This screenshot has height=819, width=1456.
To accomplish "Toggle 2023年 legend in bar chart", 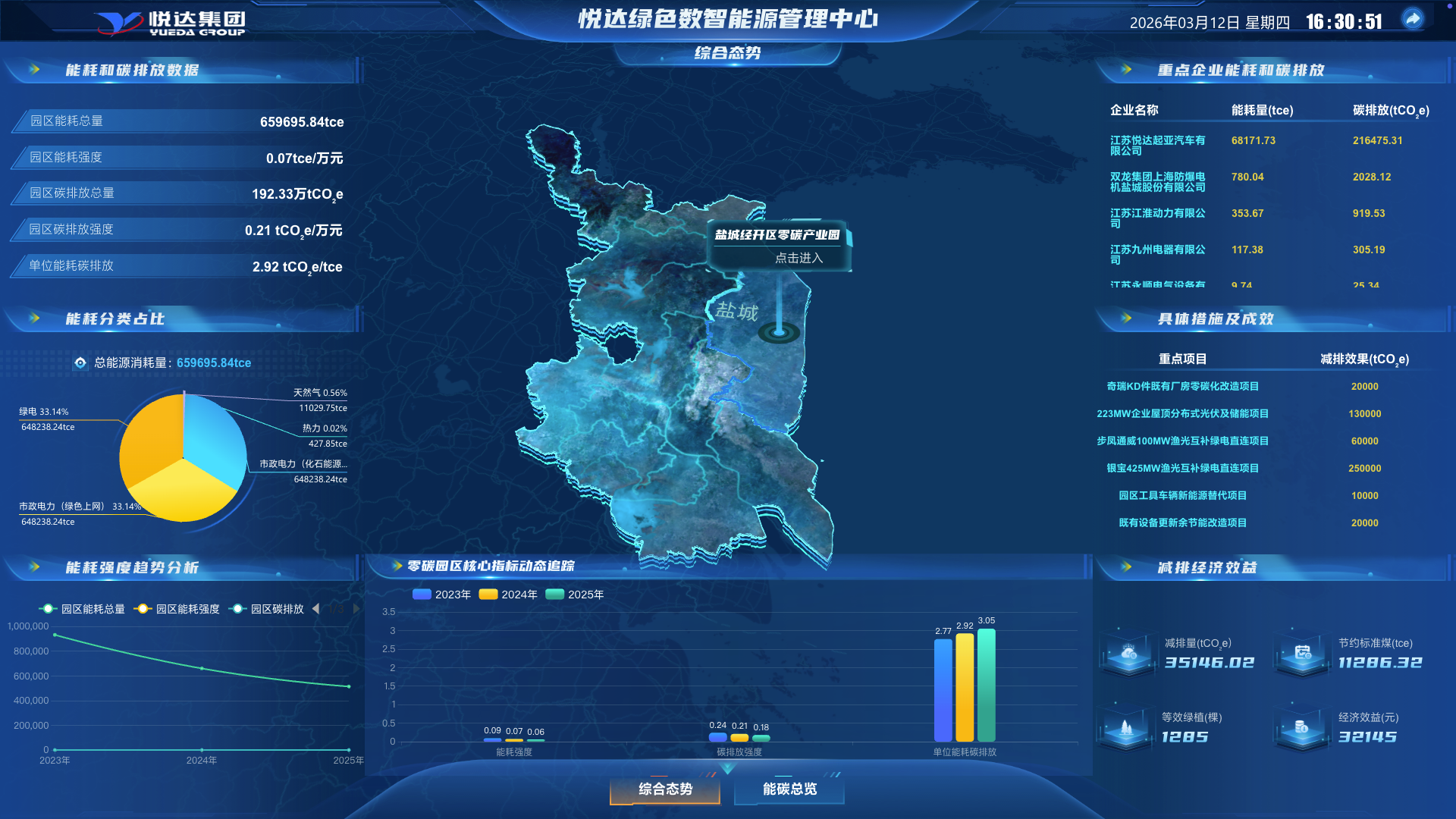I will (x=442, y=595).
